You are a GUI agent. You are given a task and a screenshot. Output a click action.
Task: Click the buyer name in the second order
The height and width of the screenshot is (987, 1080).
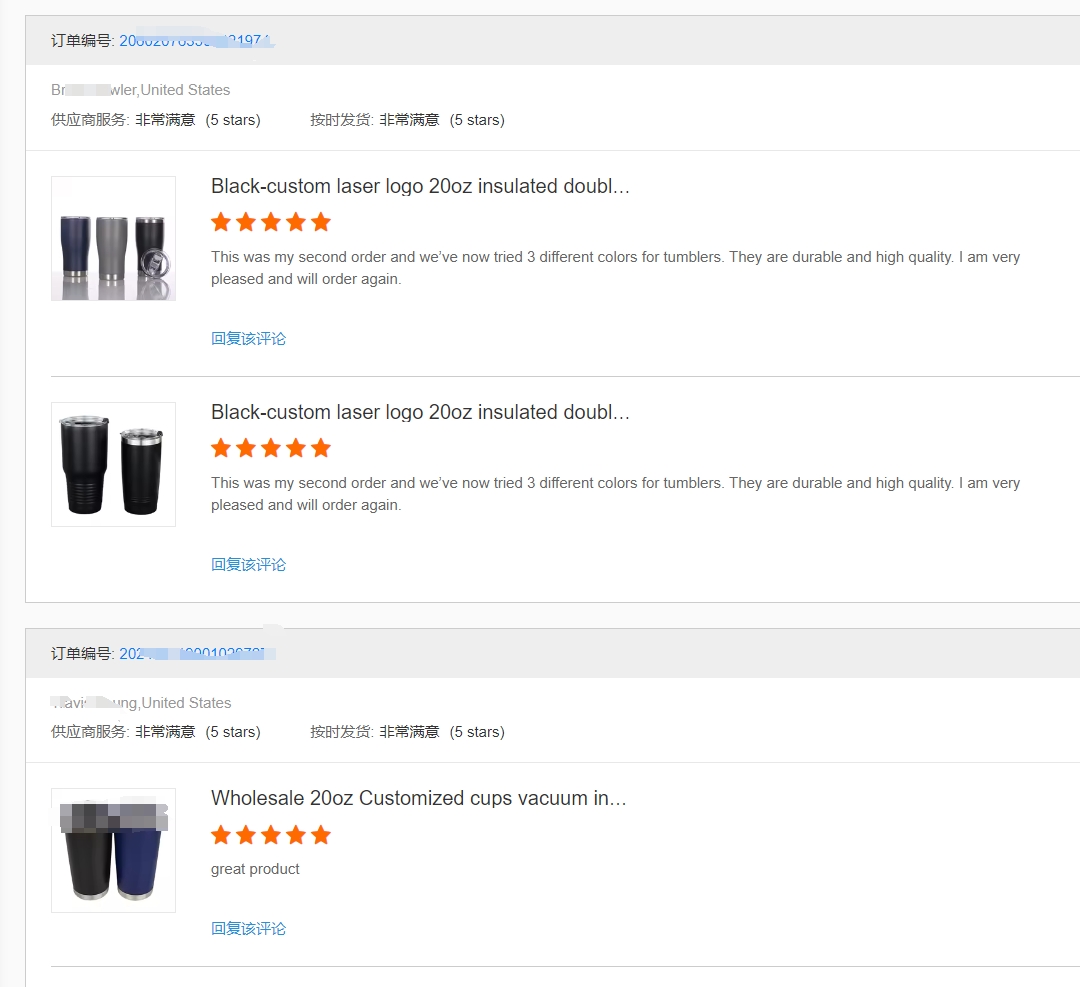click(141, 703)
